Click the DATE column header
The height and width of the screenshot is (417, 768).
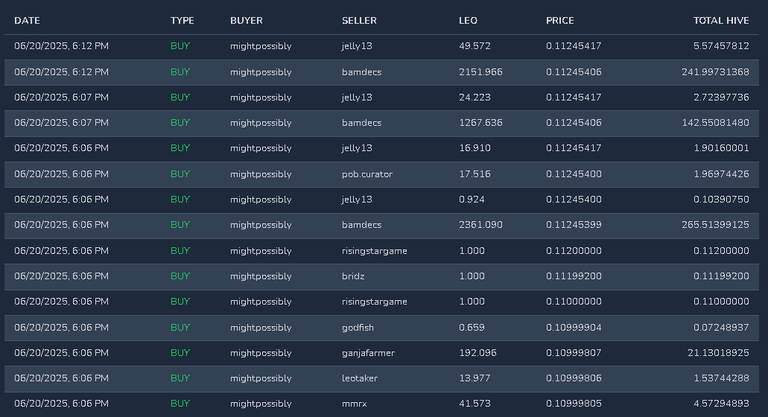click(27, 21)
